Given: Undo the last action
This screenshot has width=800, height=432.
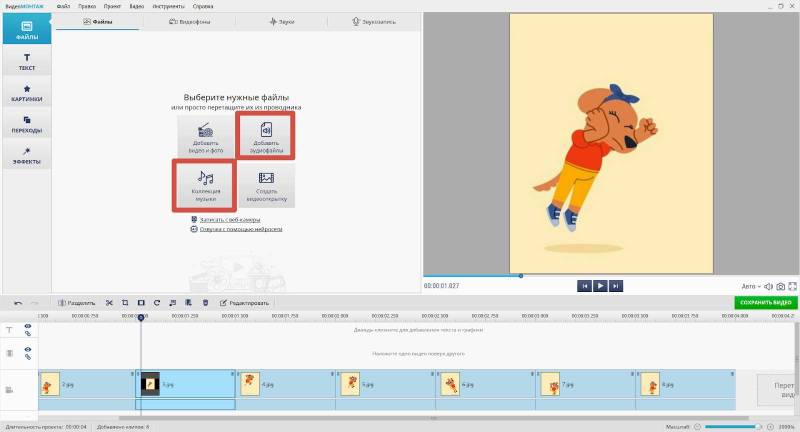Looking at the screenshot, I should click(x=18, y=303).
